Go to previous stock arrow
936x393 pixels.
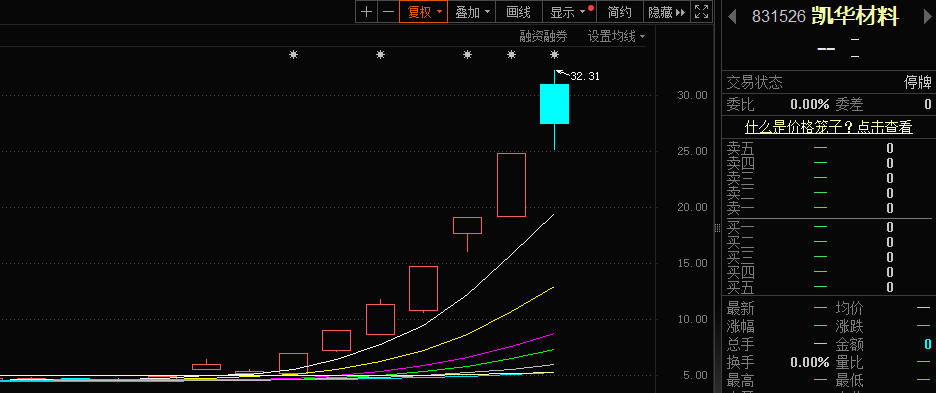click(732, 17)
